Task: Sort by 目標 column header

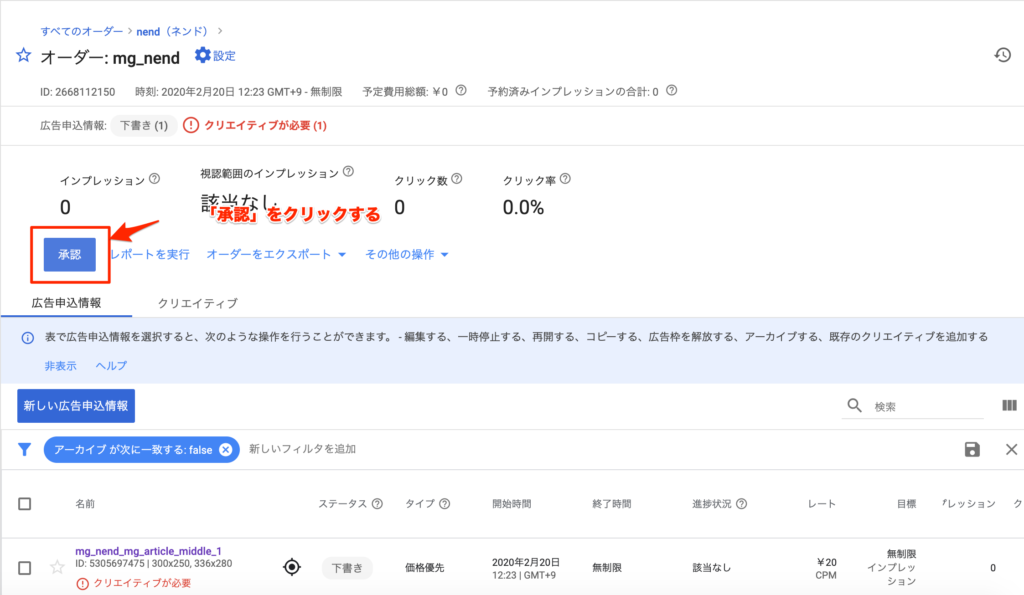Action: click(906, 504)
